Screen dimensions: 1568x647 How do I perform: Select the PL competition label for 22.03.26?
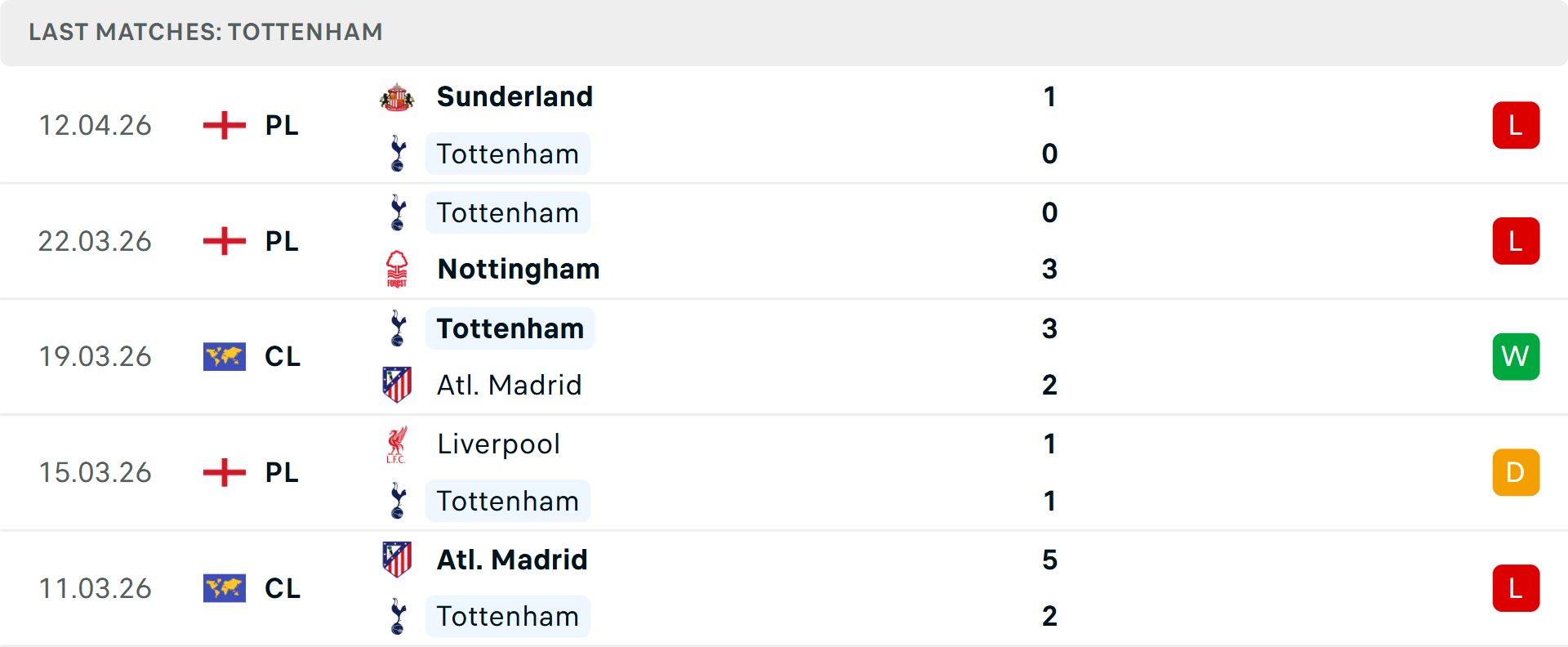(281, 241)
